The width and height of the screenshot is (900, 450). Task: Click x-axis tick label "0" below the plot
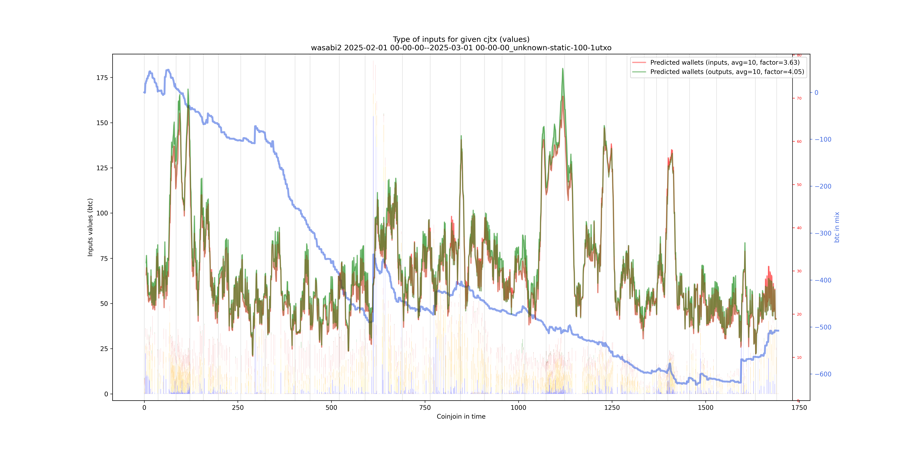144,407
